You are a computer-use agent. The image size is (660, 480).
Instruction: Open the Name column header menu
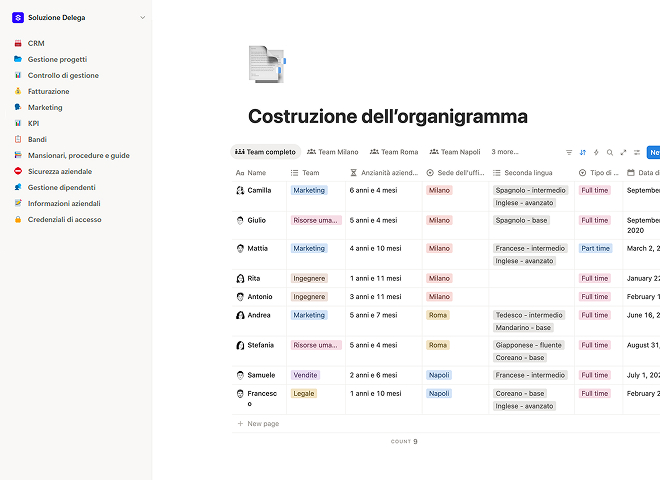(x=259, y=173)
